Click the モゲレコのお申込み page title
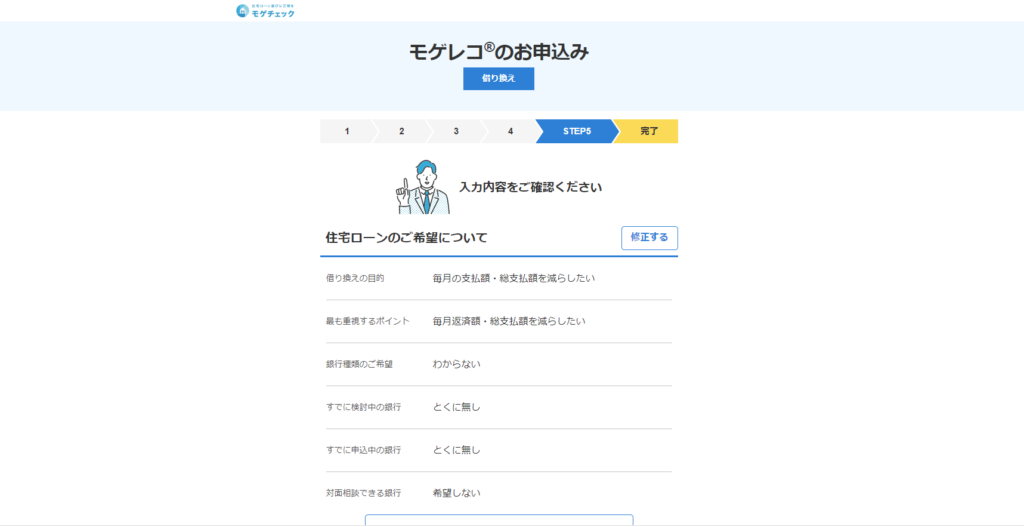This screenshot has width=1024, height=527. [499, 52]
